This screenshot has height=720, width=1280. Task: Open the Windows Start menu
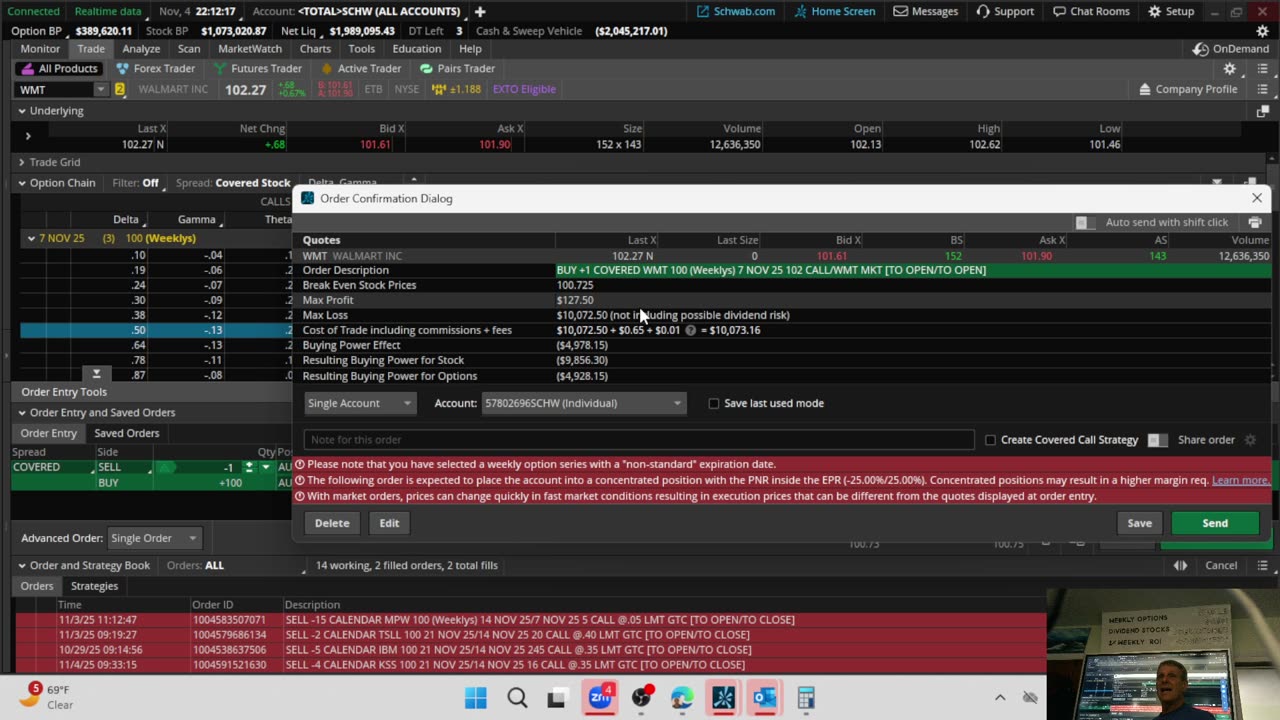476,697
